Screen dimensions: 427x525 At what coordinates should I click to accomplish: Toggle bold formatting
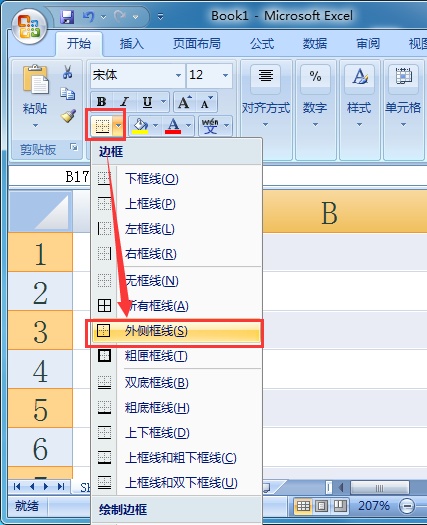point(101,101)
